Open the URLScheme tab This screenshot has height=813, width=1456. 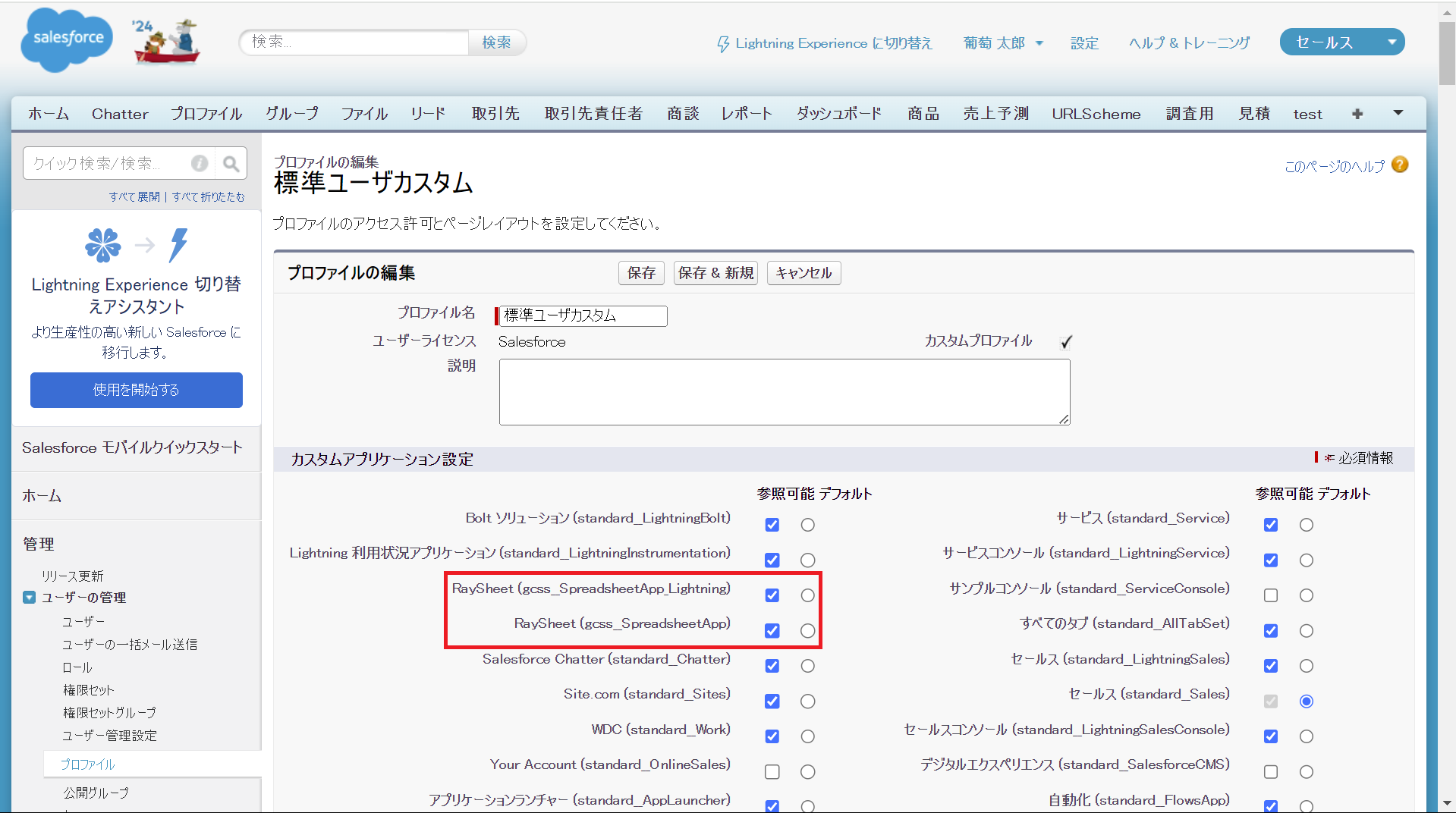click(x=1096, y=114)
